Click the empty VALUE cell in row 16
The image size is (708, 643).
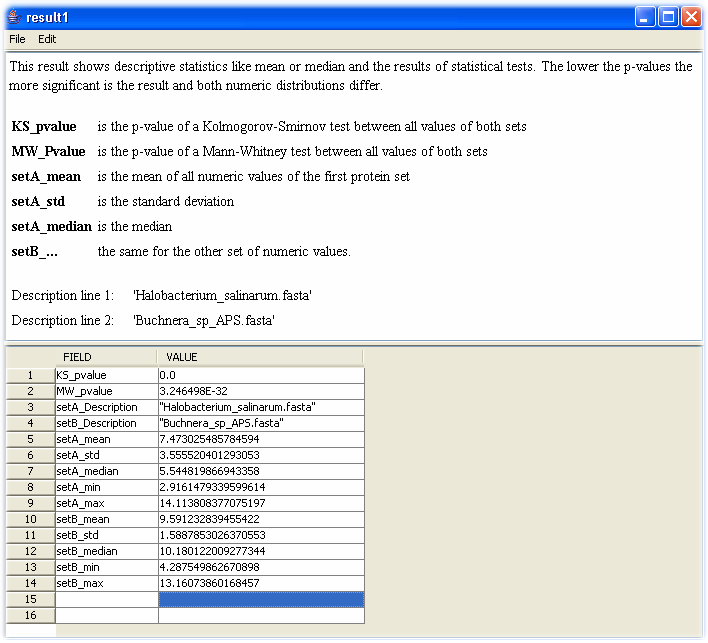[x=261, y=616]
